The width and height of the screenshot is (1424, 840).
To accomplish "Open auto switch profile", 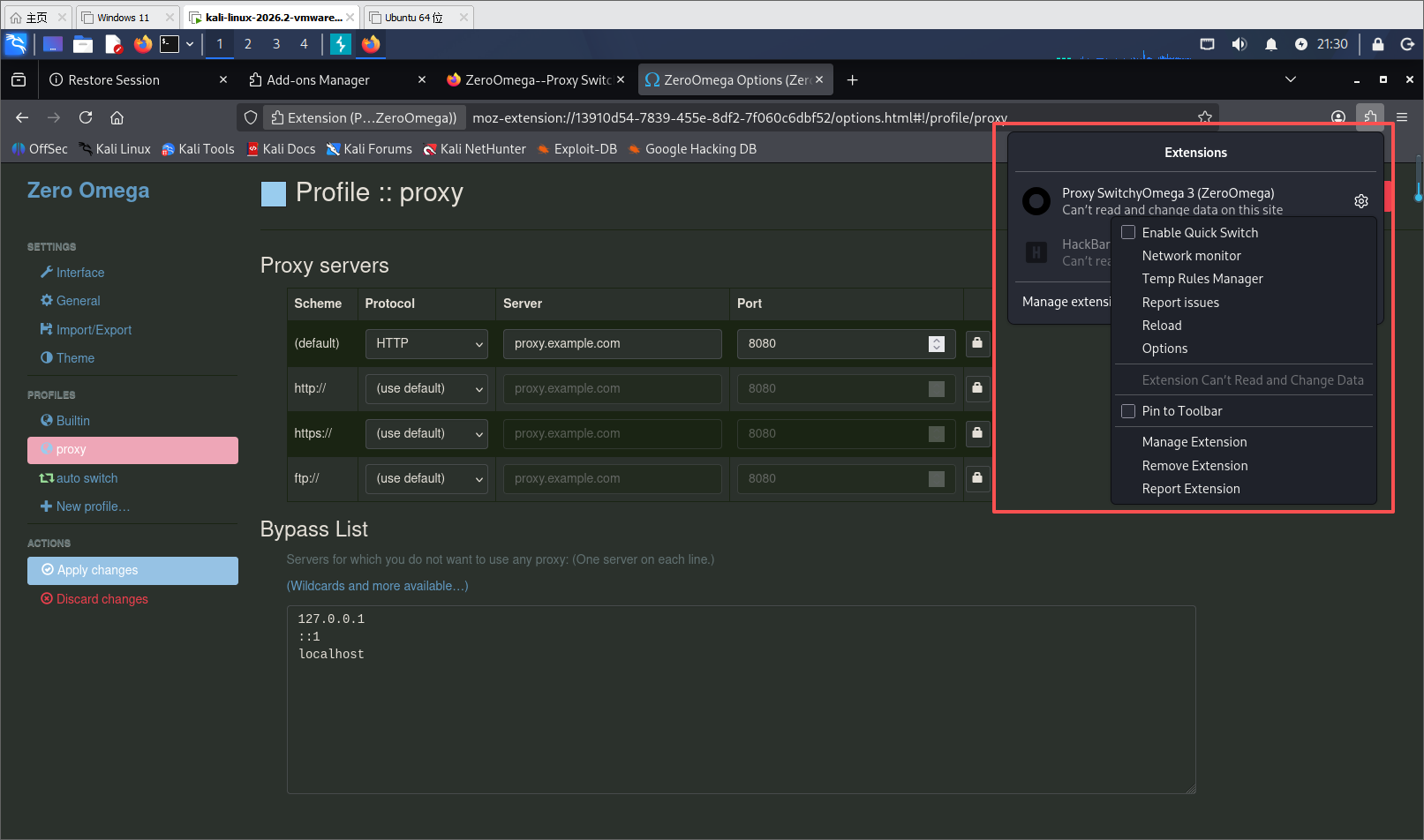I will pyautogui.click(x=79, y=478).
